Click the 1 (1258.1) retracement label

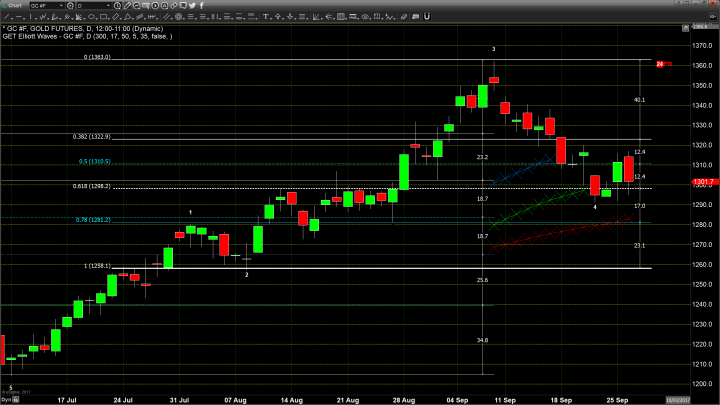[x=97, y=266]
